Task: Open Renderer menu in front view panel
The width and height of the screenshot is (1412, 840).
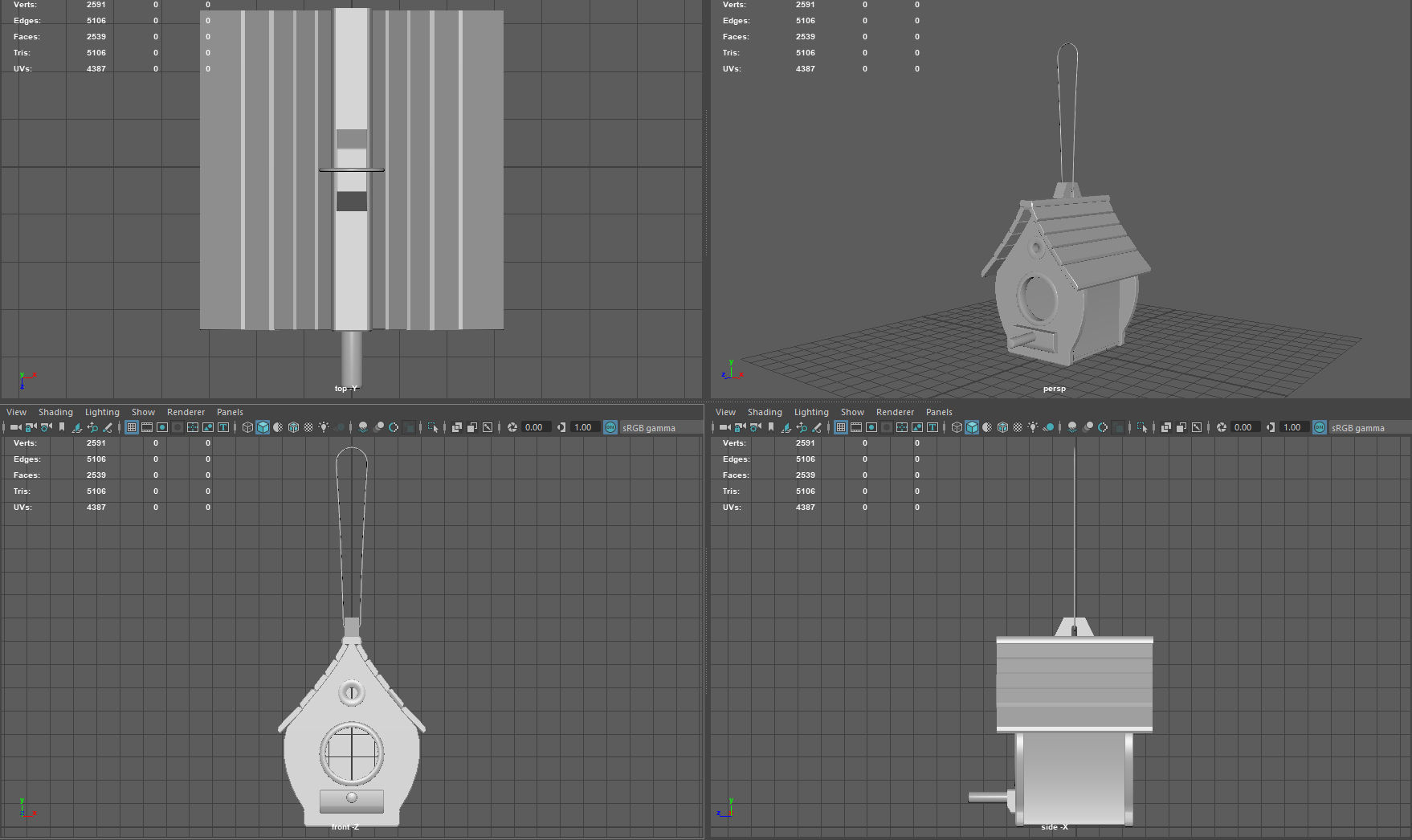Action: pyautogui.click(x=186, y=412)
